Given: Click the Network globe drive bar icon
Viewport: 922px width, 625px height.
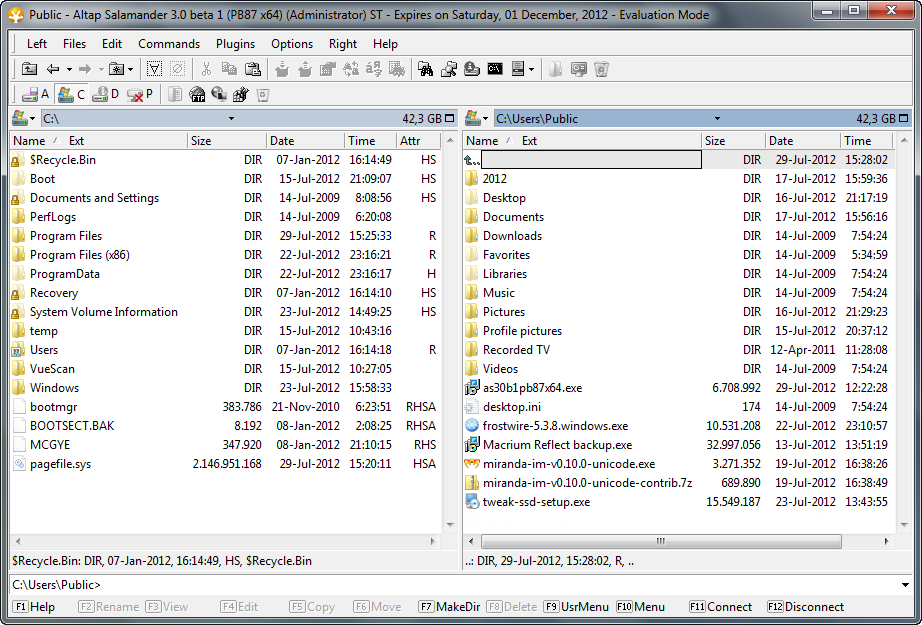Looking at the screenshot, I should coord(219,94).
